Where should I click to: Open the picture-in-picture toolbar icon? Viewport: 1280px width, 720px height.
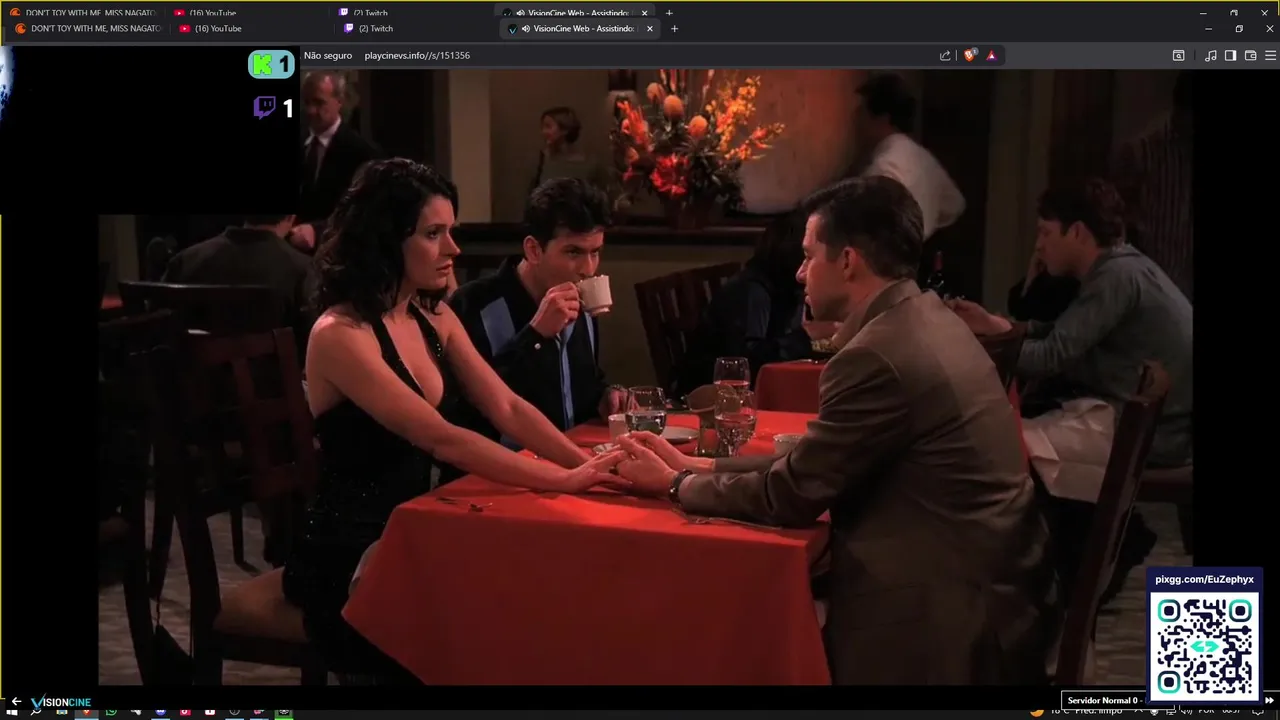(1179, 56)
